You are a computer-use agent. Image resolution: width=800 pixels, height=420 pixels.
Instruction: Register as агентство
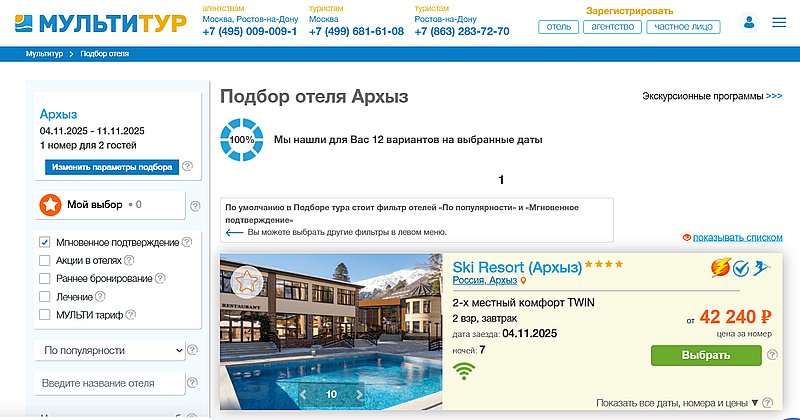[613, 27]
